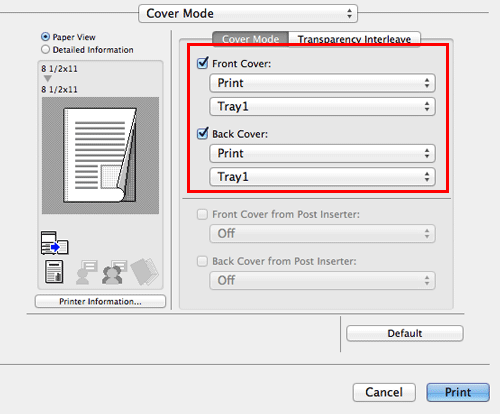The height and width of the screenshot is (414, 500).
Task: Click the Print button
Action: pos(458,392)
